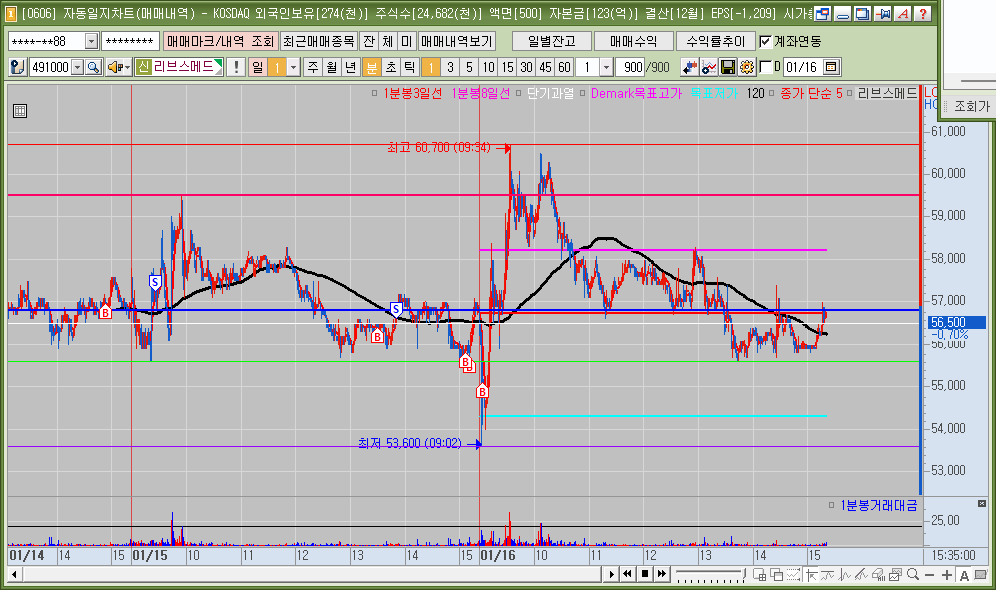Toggle 리브스메드 legend marker
996x590 pixels.
[849, 94]
